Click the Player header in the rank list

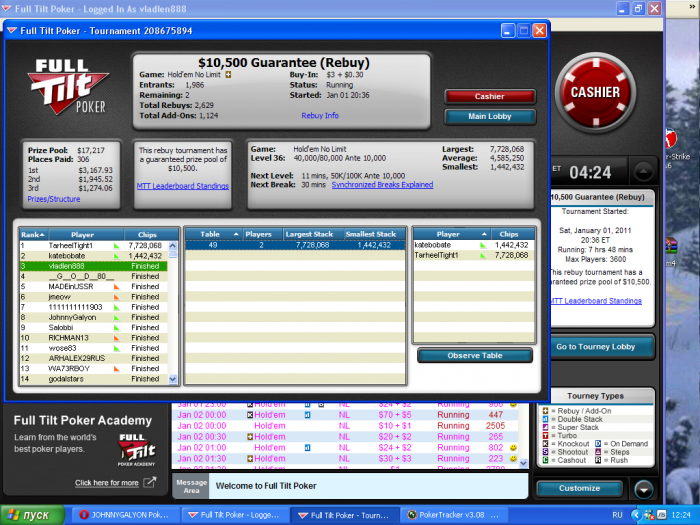86,234
